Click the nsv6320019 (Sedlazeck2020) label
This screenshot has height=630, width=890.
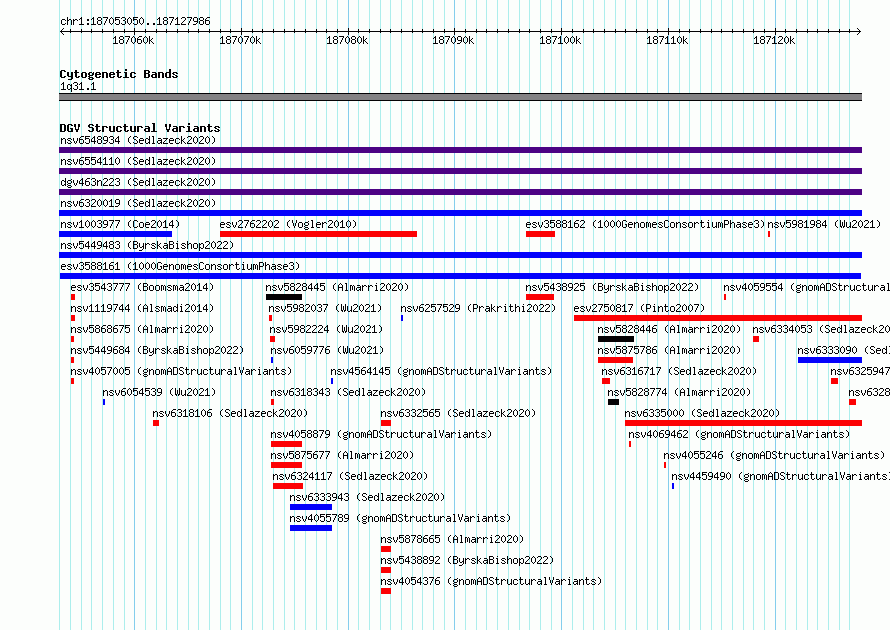[138, 203]
